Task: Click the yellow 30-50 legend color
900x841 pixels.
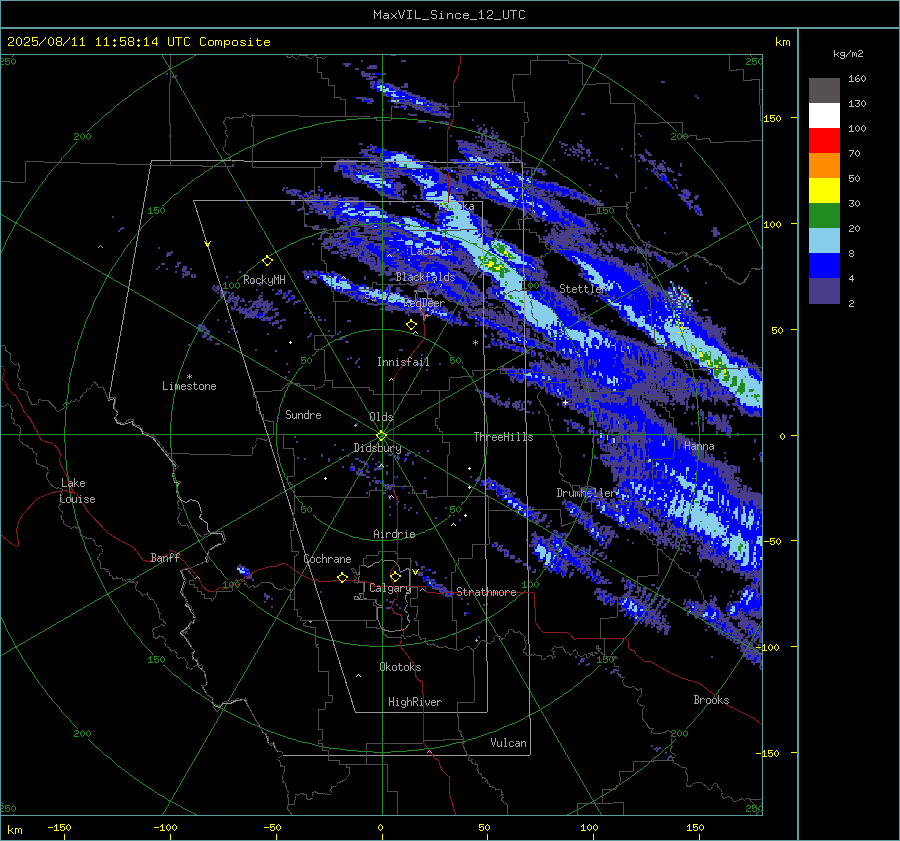Action: pos(824,191)
